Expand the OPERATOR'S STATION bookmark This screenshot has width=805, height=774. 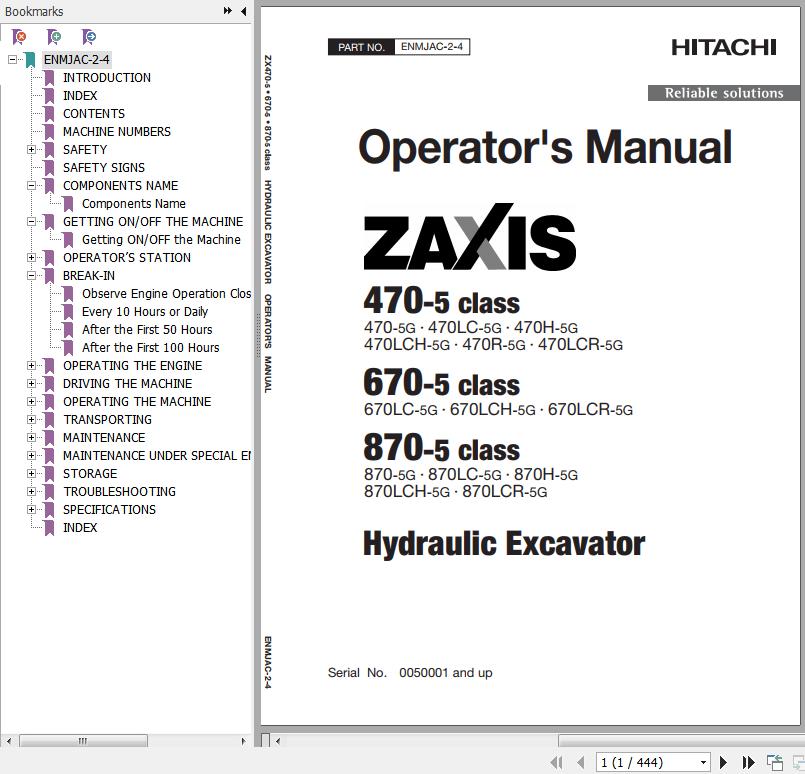(x=31, y=258)
